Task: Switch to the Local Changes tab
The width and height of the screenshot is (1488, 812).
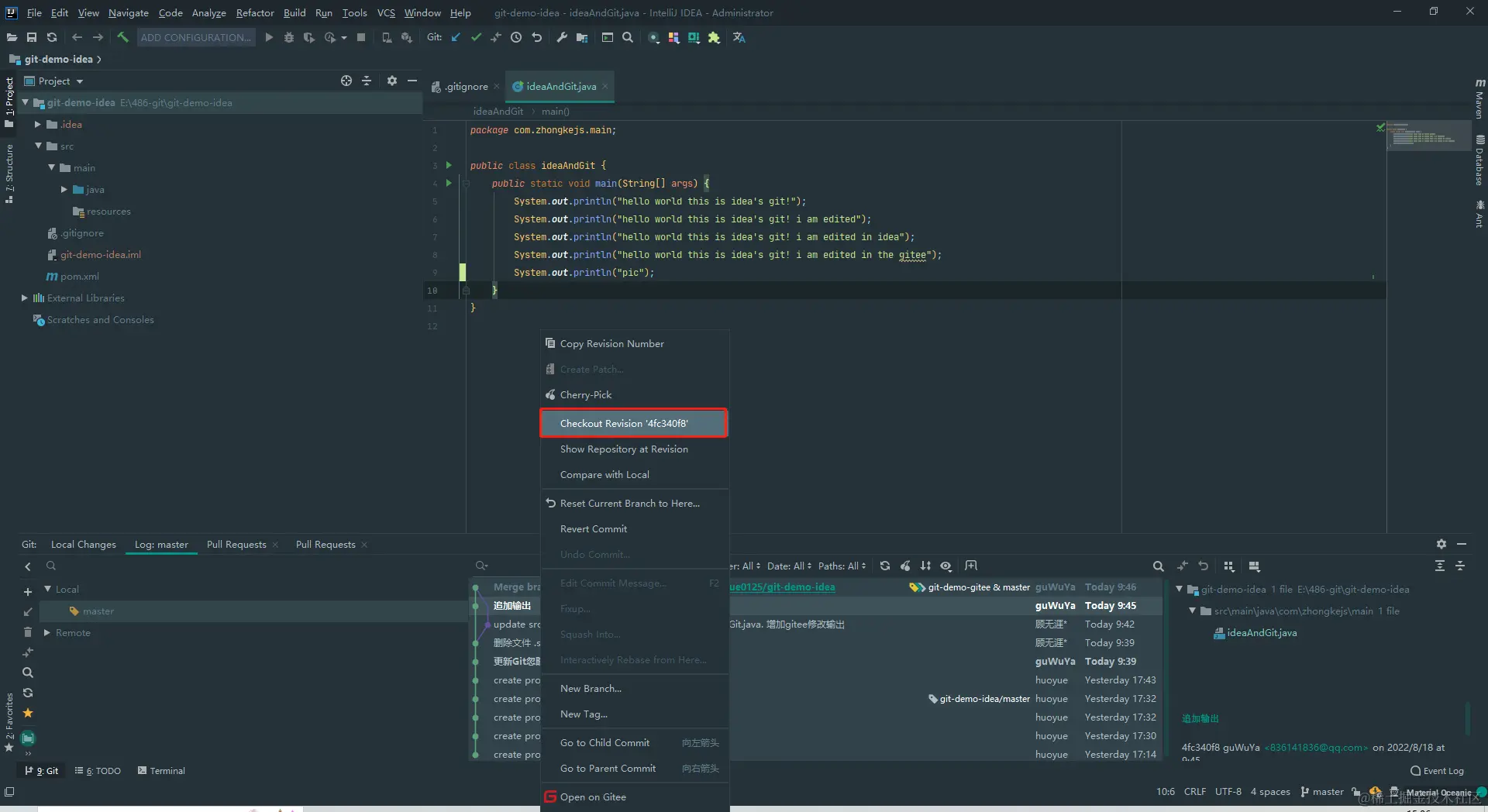Action: (x=83, y=545)
